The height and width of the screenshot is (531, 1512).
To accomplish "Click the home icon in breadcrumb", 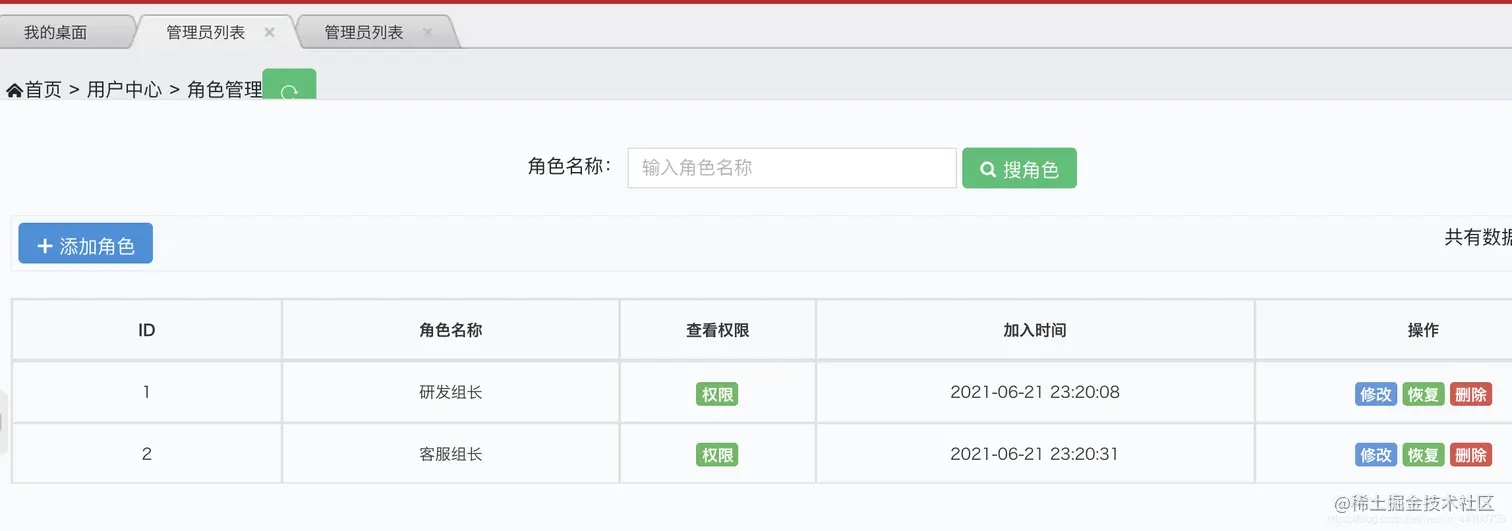I will pyautogui.click(x=14, y=91).
